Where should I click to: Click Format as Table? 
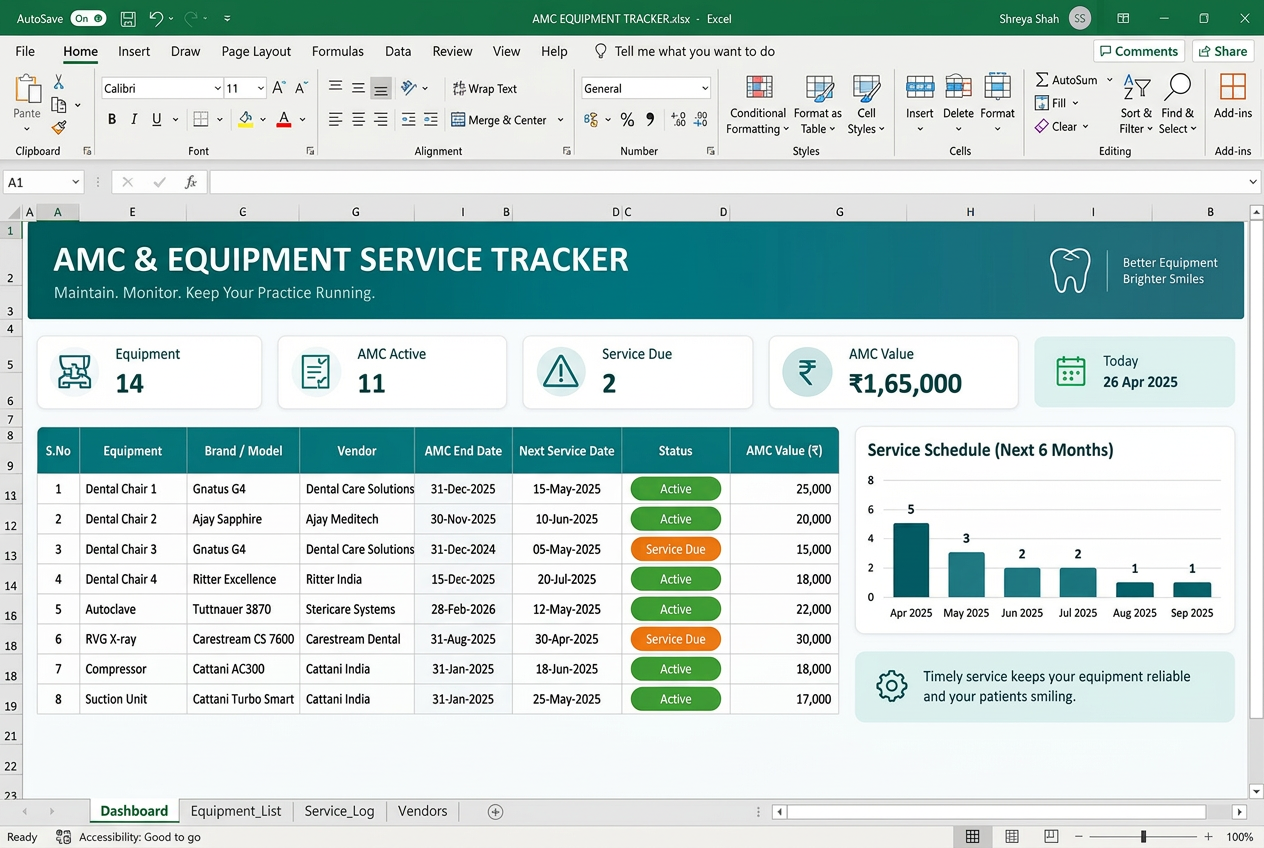point(818,105)
